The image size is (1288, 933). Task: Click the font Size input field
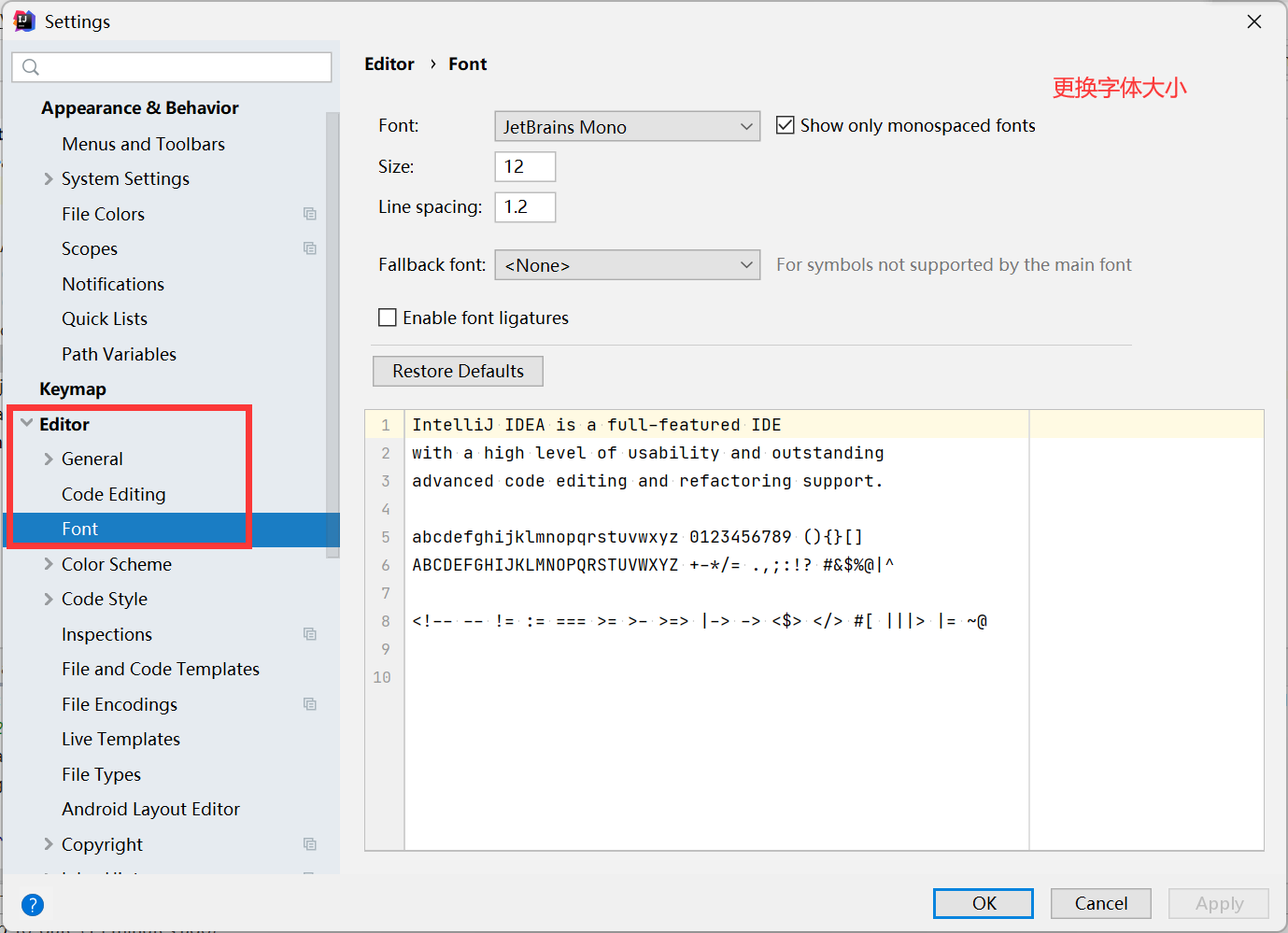[x=525, y=166]
